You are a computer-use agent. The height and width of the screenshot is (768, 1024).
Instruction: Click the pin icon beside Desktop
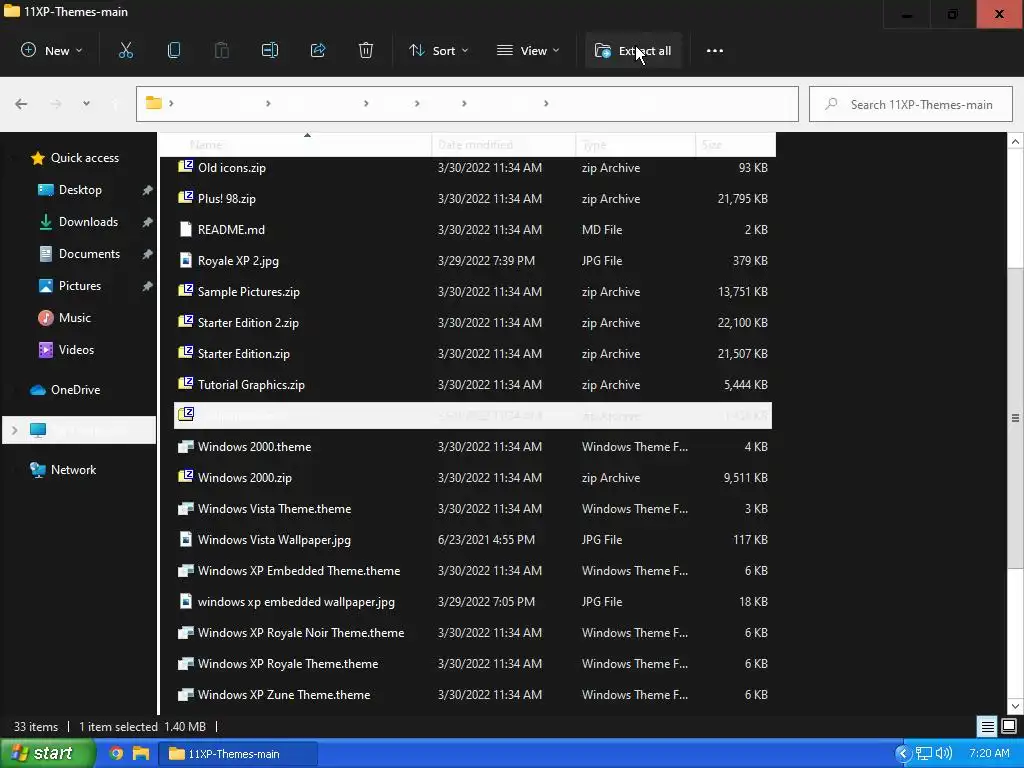[x=147, y=190]
